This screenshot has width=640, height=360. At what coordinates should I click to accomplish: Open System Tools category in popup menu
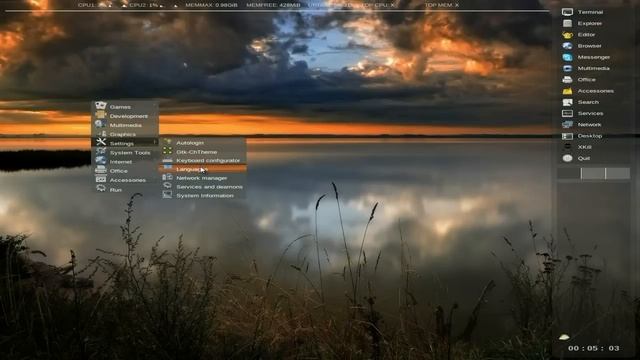click(125, 153)
